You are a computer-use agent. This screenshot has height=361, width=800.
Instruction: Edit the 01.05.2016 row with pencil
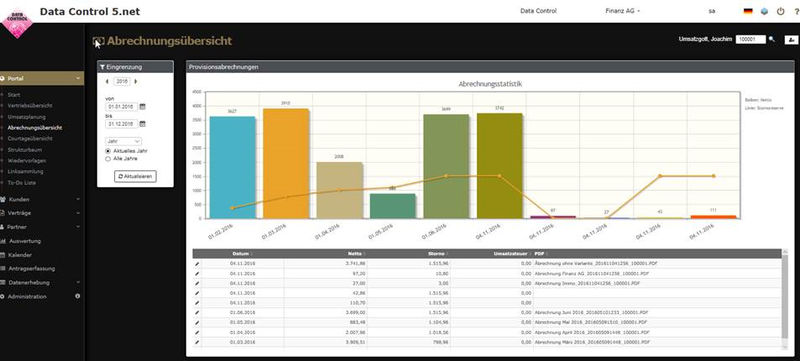[x=197, y=322]
